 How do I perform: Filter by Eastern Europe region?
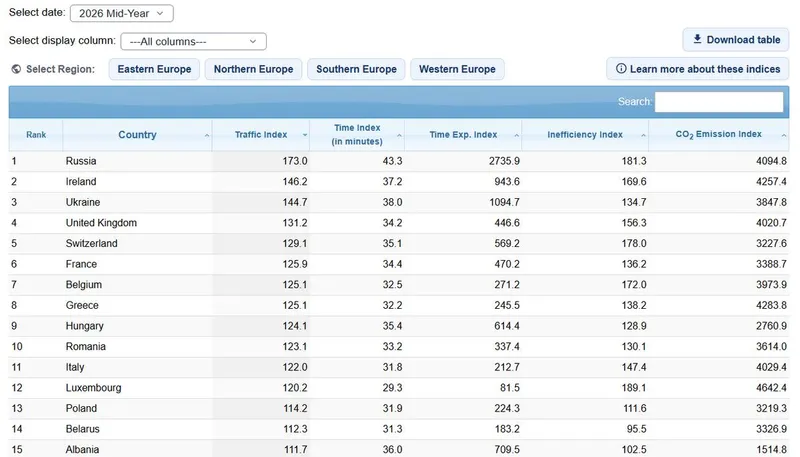(x=154, y=69)
